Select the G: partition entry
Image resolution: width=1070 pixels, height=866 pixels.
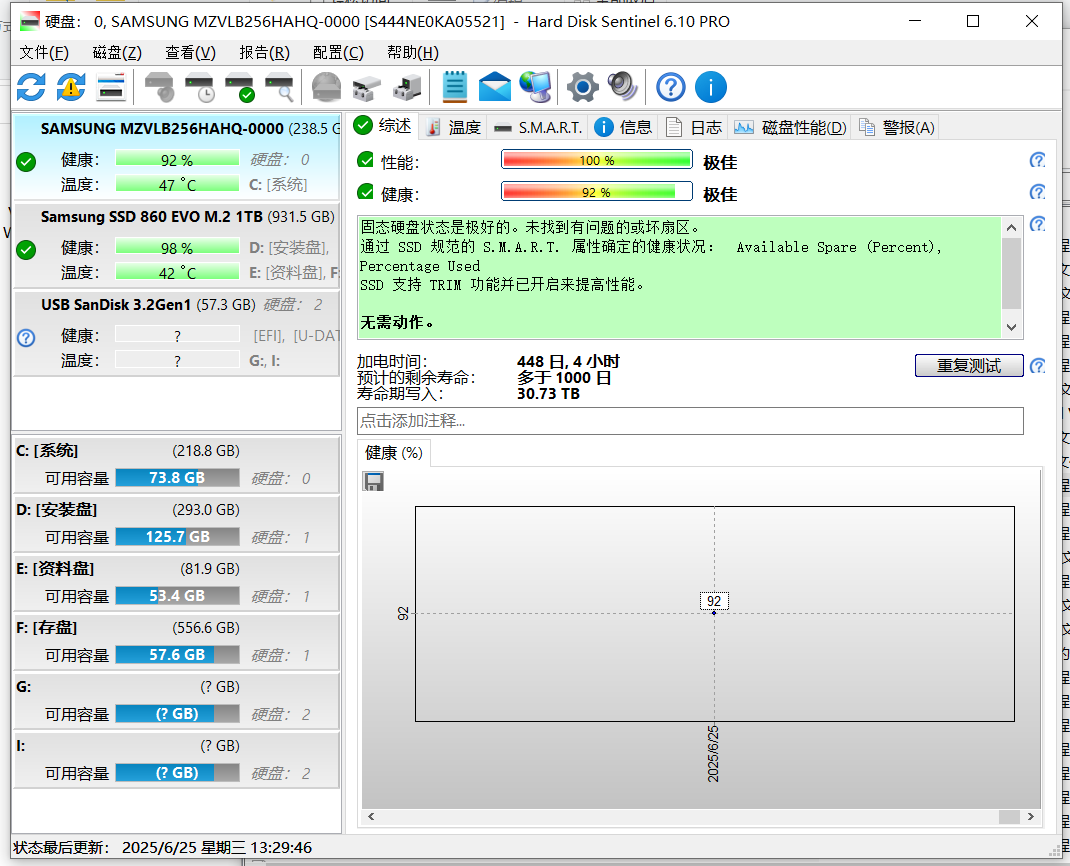coord(177,701)
